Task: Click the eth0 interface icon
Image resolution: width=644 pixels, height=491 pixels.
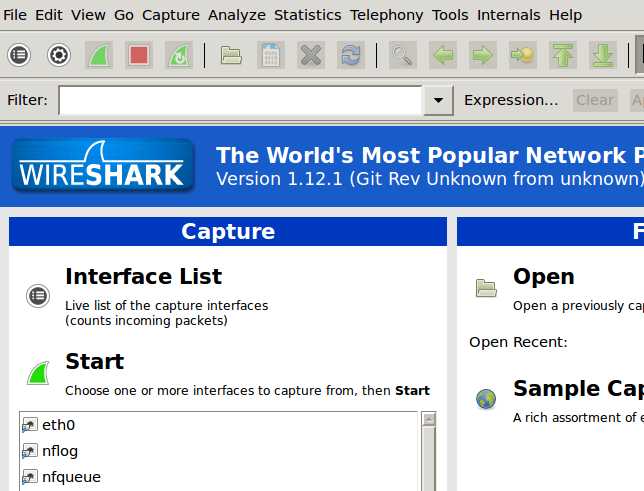Action: click(30, 425)
